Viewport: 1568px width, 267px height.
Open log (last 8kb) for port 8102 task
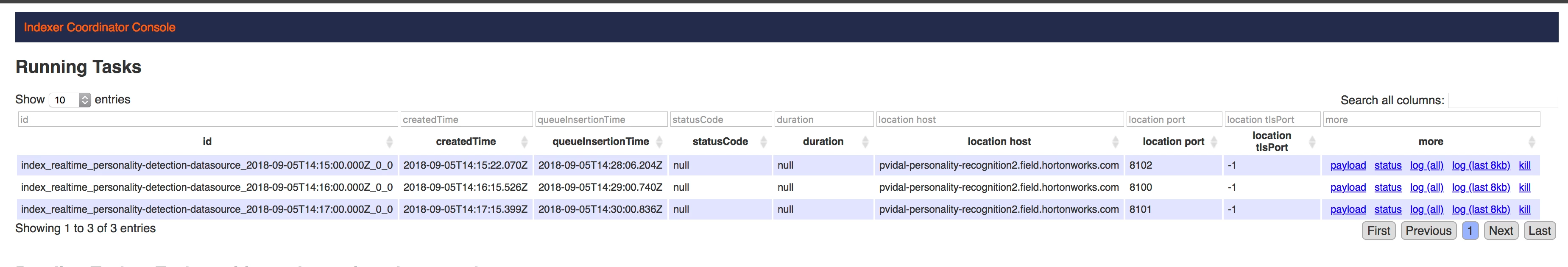coord(1480,165)
